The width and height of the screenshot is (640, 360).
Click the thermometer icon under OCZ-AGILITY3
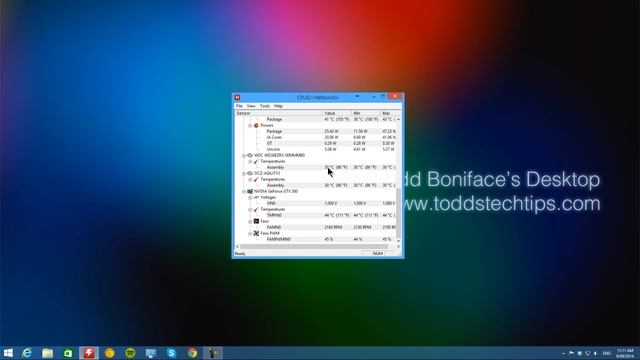point(256,179)
